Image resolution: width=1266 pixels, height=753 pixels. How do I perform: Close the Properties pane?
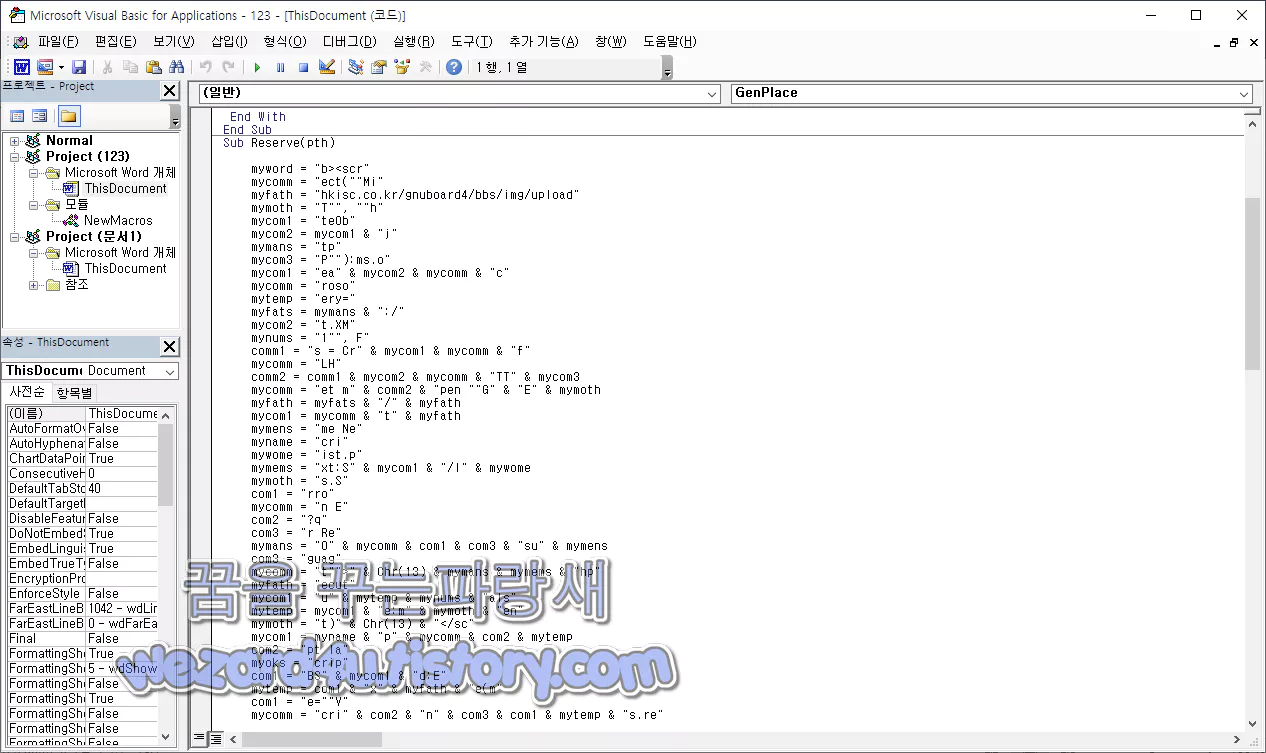170,346
